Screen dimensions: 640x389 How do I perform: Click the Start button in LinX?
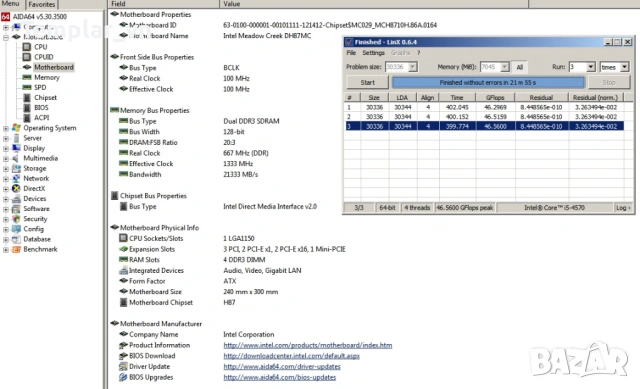tap(367, 82)
